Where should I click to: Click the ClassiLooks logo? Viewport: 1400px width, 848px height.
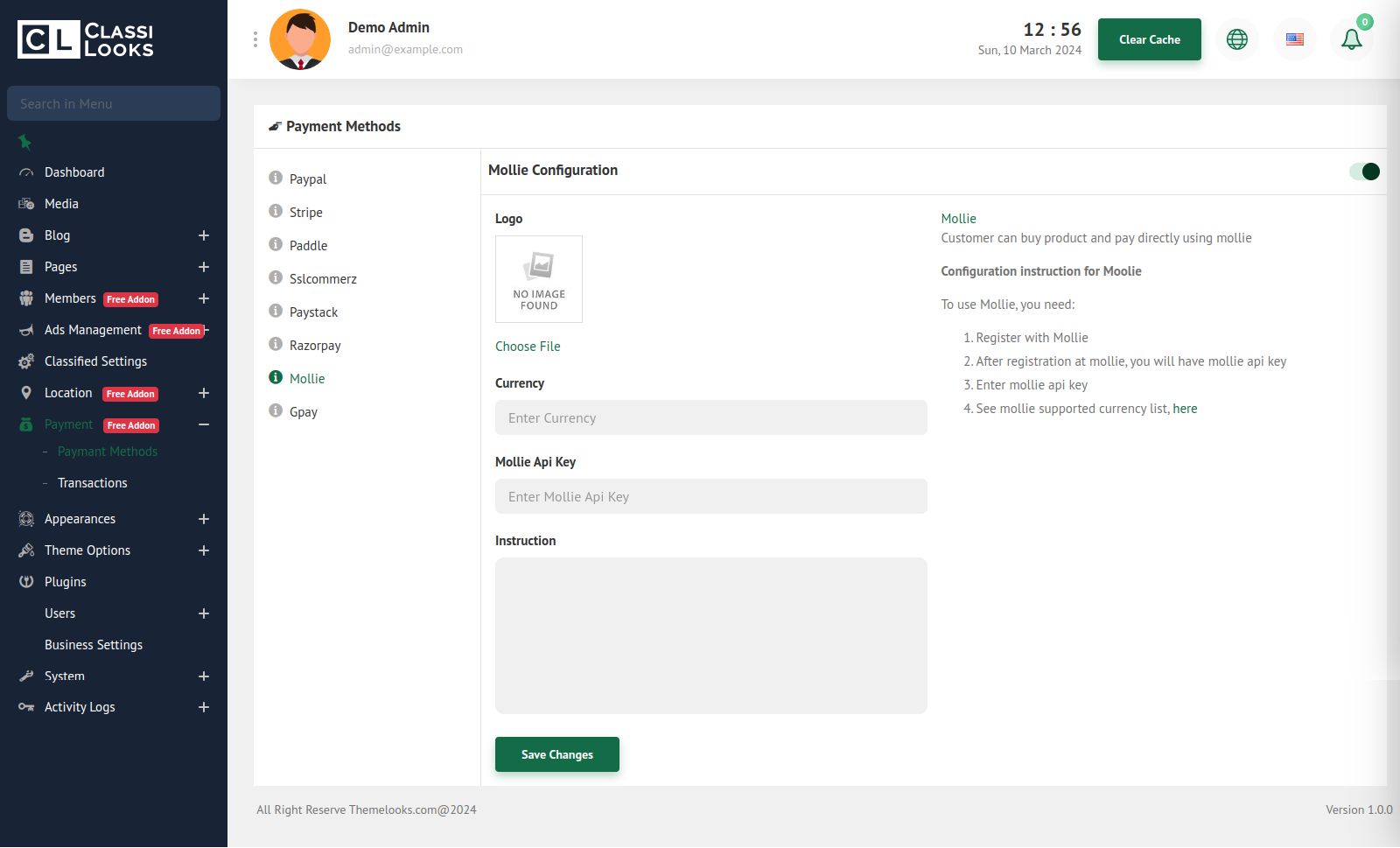click(x=86, y=39)
